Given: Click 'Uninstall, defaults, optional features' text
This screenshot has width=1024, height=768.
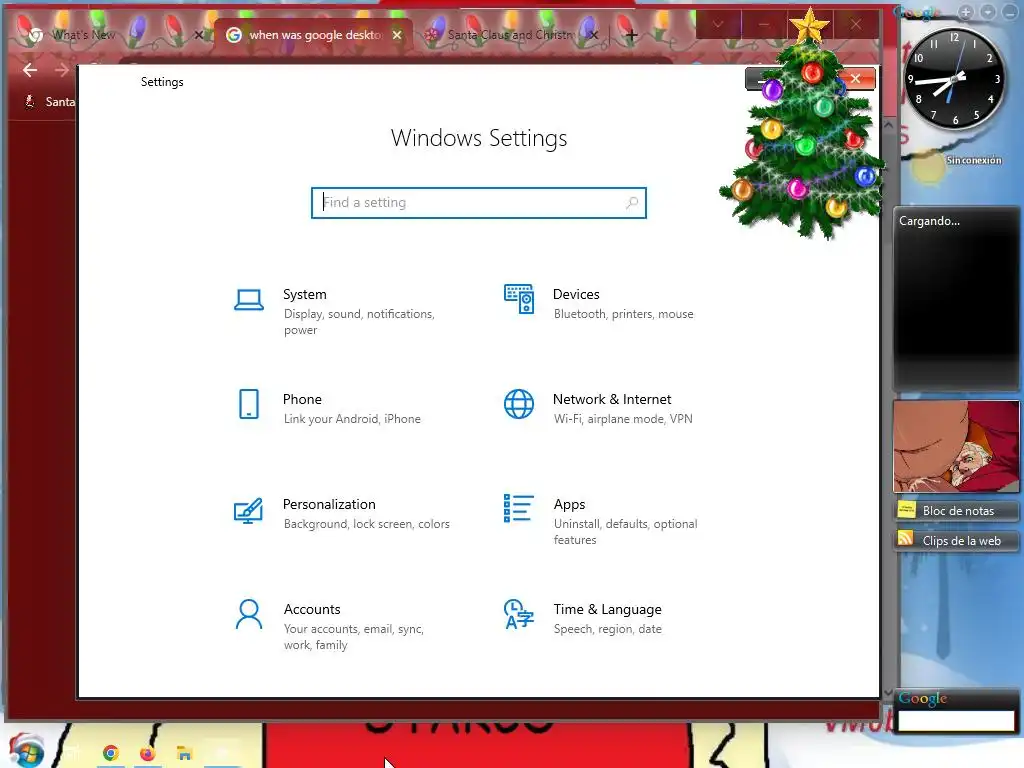Looking at the screenshot, I should [626, 532].
